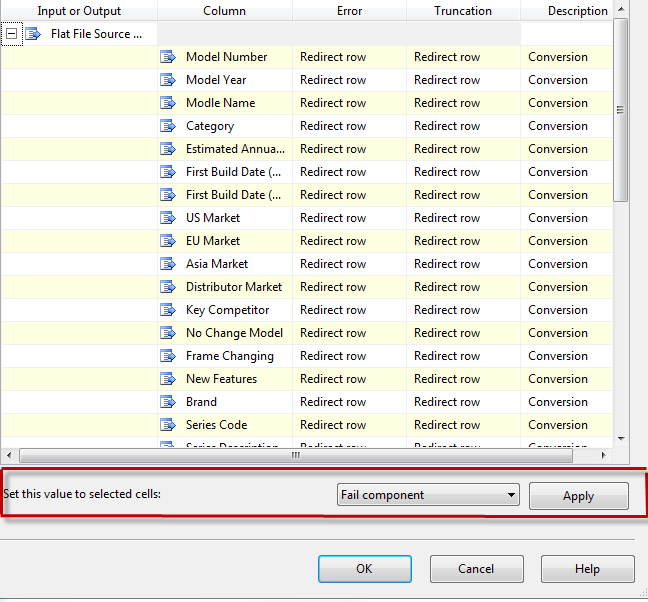Image resolution: width=648 pixels, height=602 pixels.
Task: Open the Fail component dropdown
Action: tap(512, 495)
